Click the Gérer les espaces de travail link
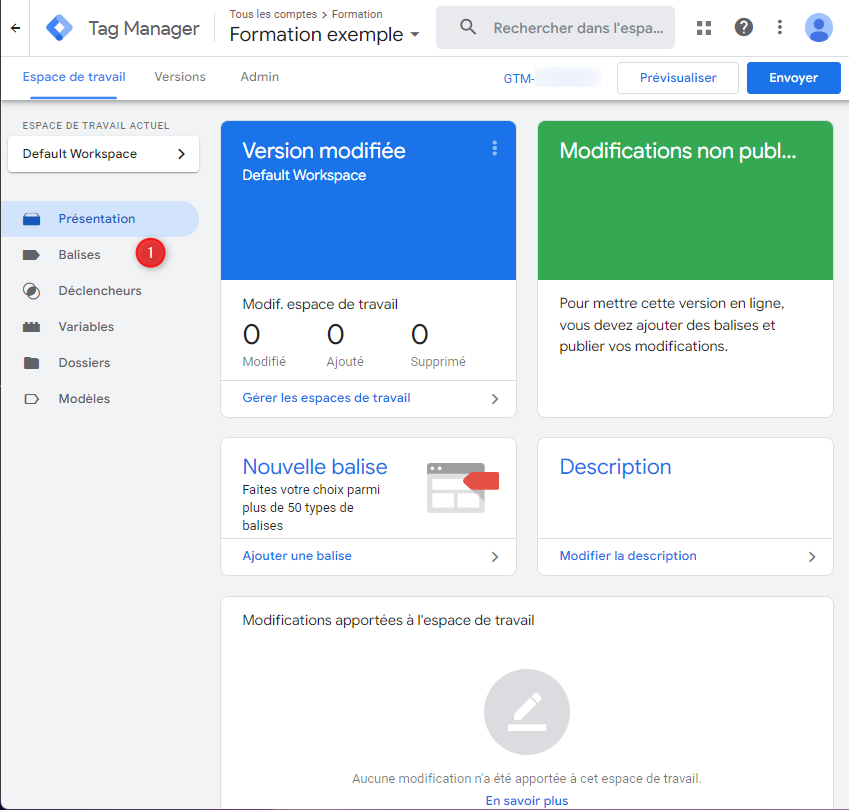This screenshot has width=849, height=810. click(326, 398)
